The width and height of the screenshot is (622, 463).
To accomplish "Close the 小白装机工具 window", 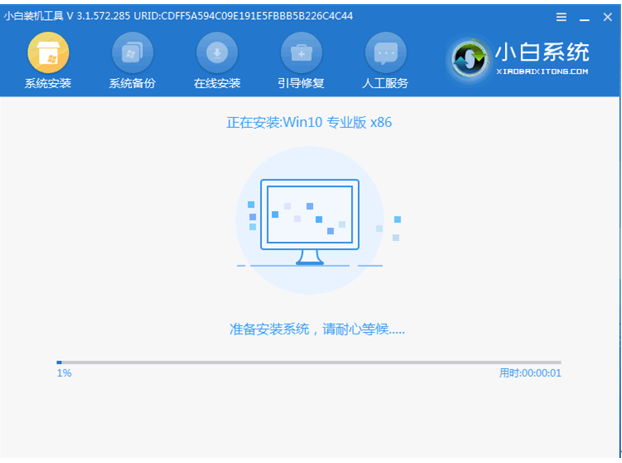I will [x=605, y=17].
